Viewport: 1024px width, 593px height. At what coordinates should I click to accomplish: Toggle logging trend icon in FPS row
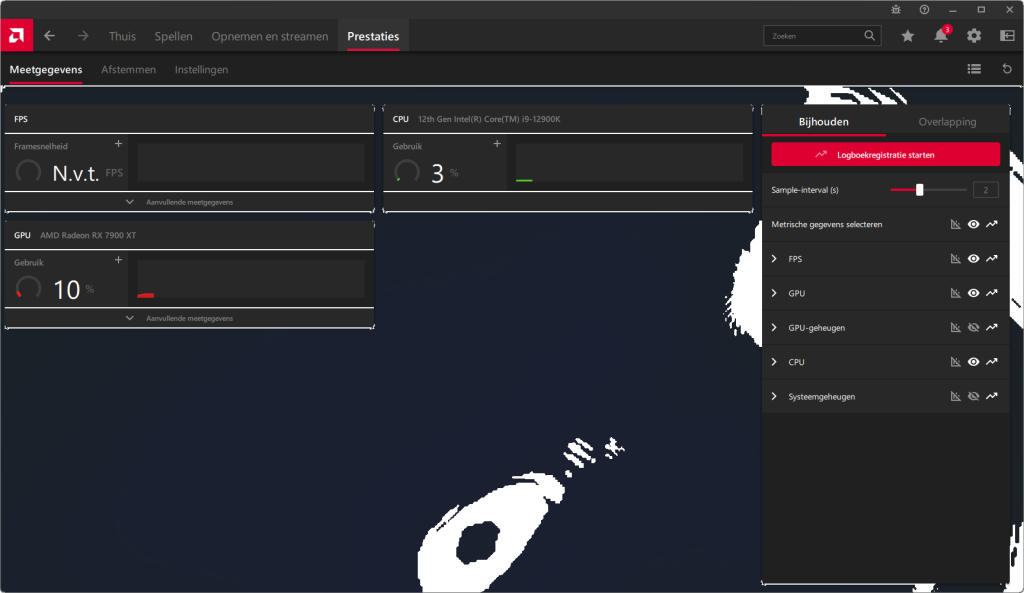pyautogui.click(x=992, y=259)
